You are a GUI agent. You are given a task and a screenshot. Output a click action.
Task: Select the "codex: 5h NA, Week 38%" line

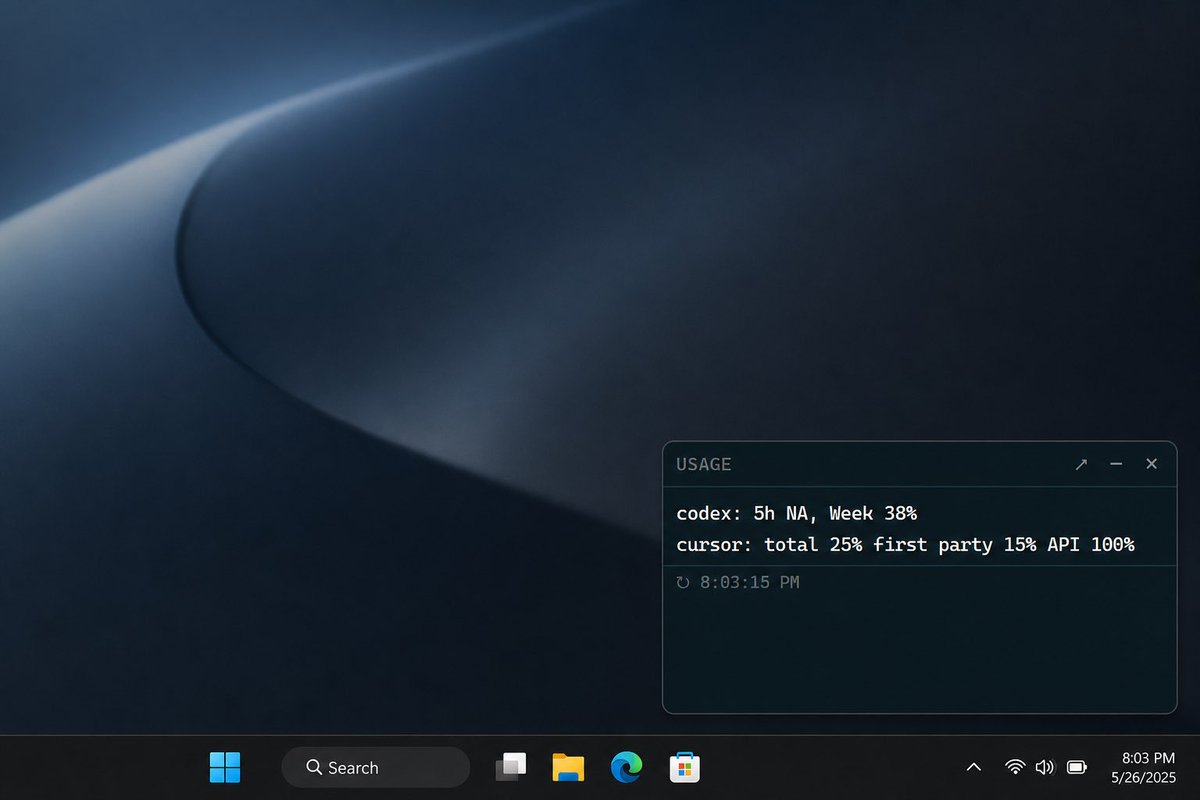click(x=796, y=513)
